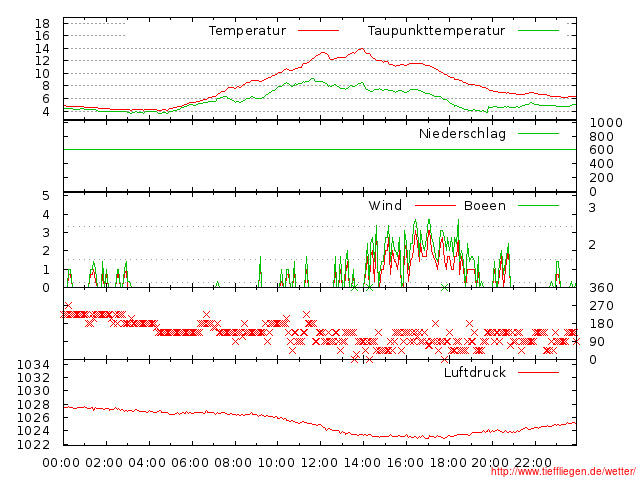
Task: Open the tieffliegen.de wetter link
Action: (x=563, y=471)
